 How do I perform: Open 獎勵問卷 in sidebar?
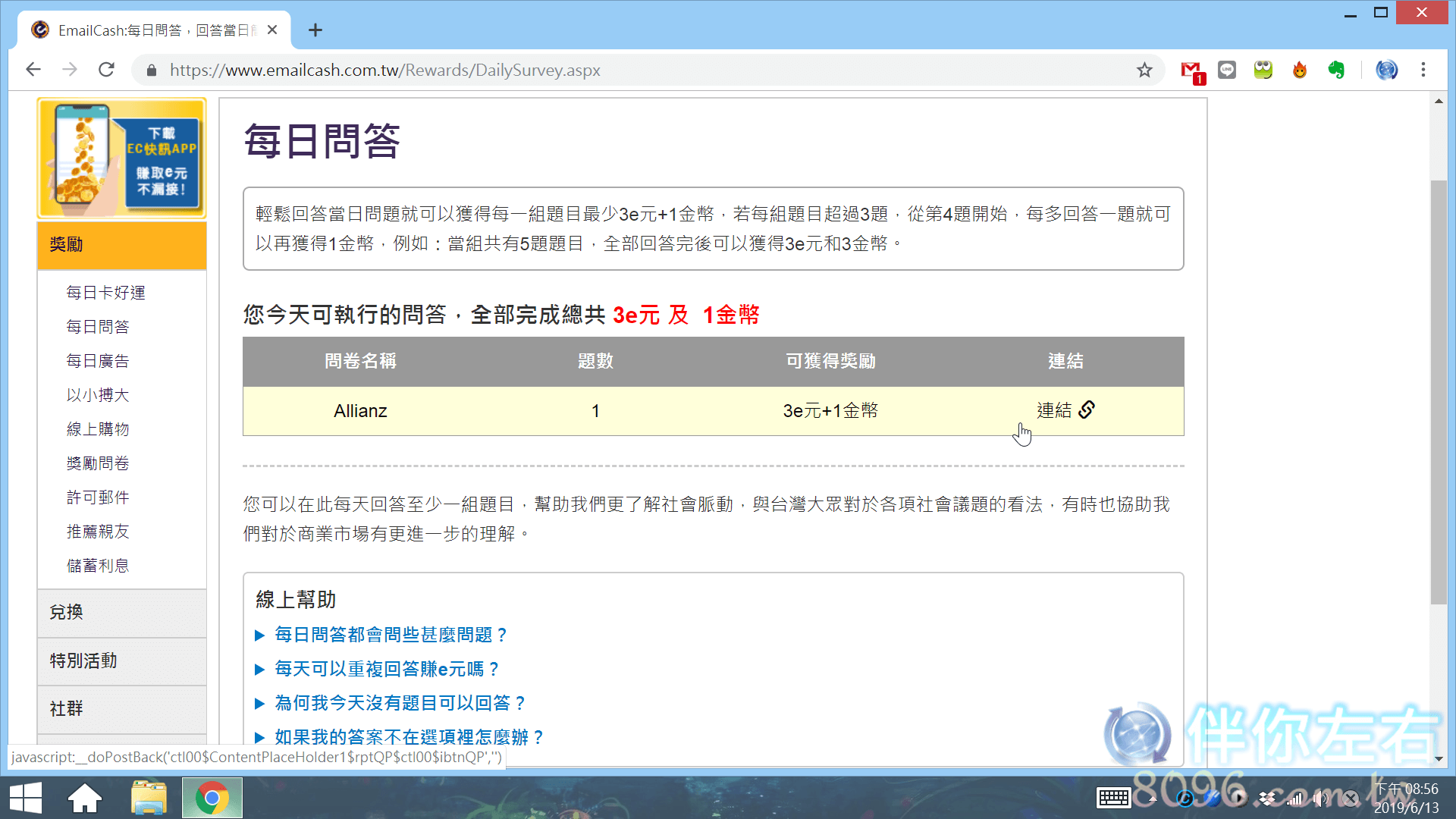tap(98, 463)
